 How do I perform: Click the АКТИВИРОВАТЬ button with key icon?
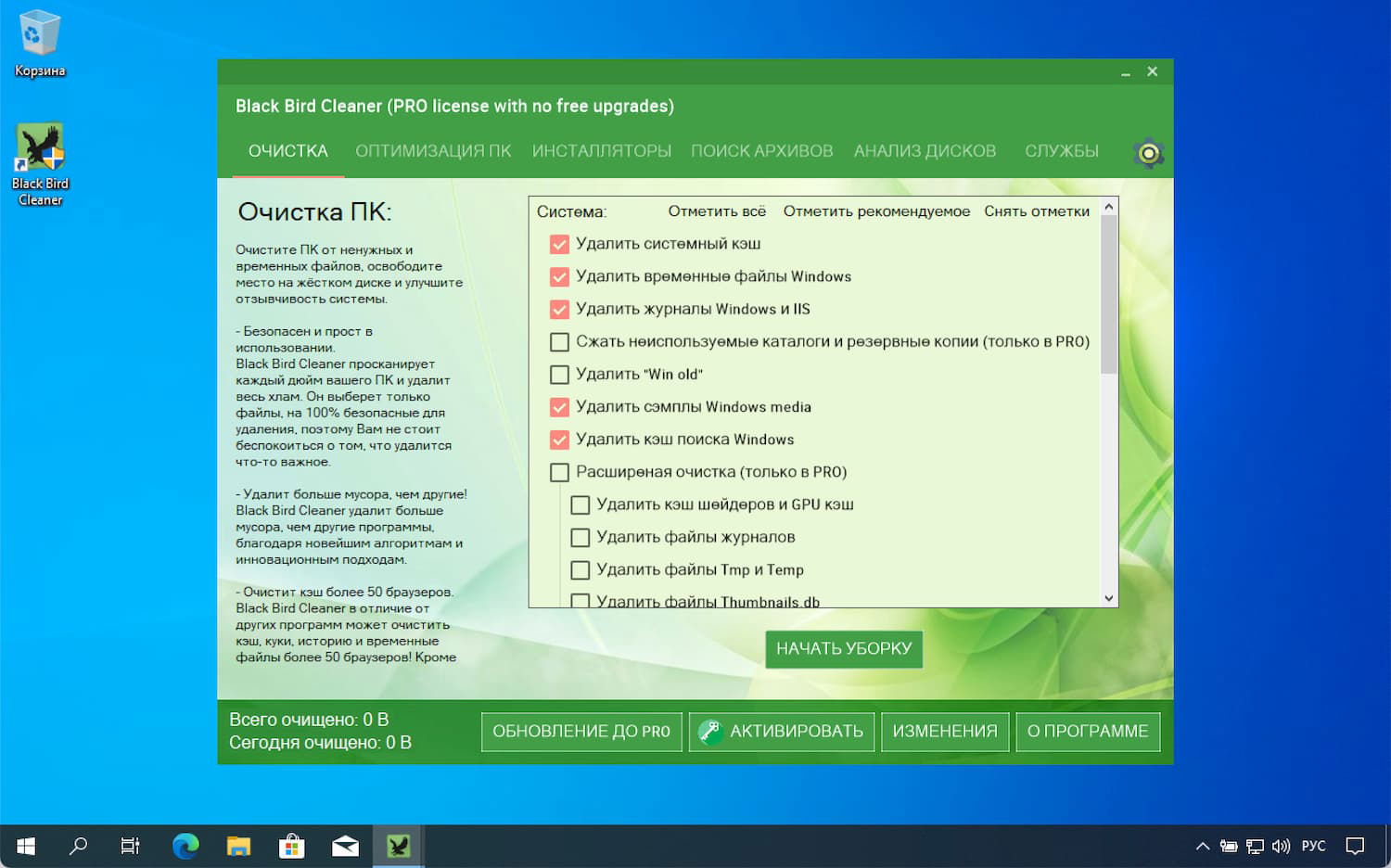point(782,732)
